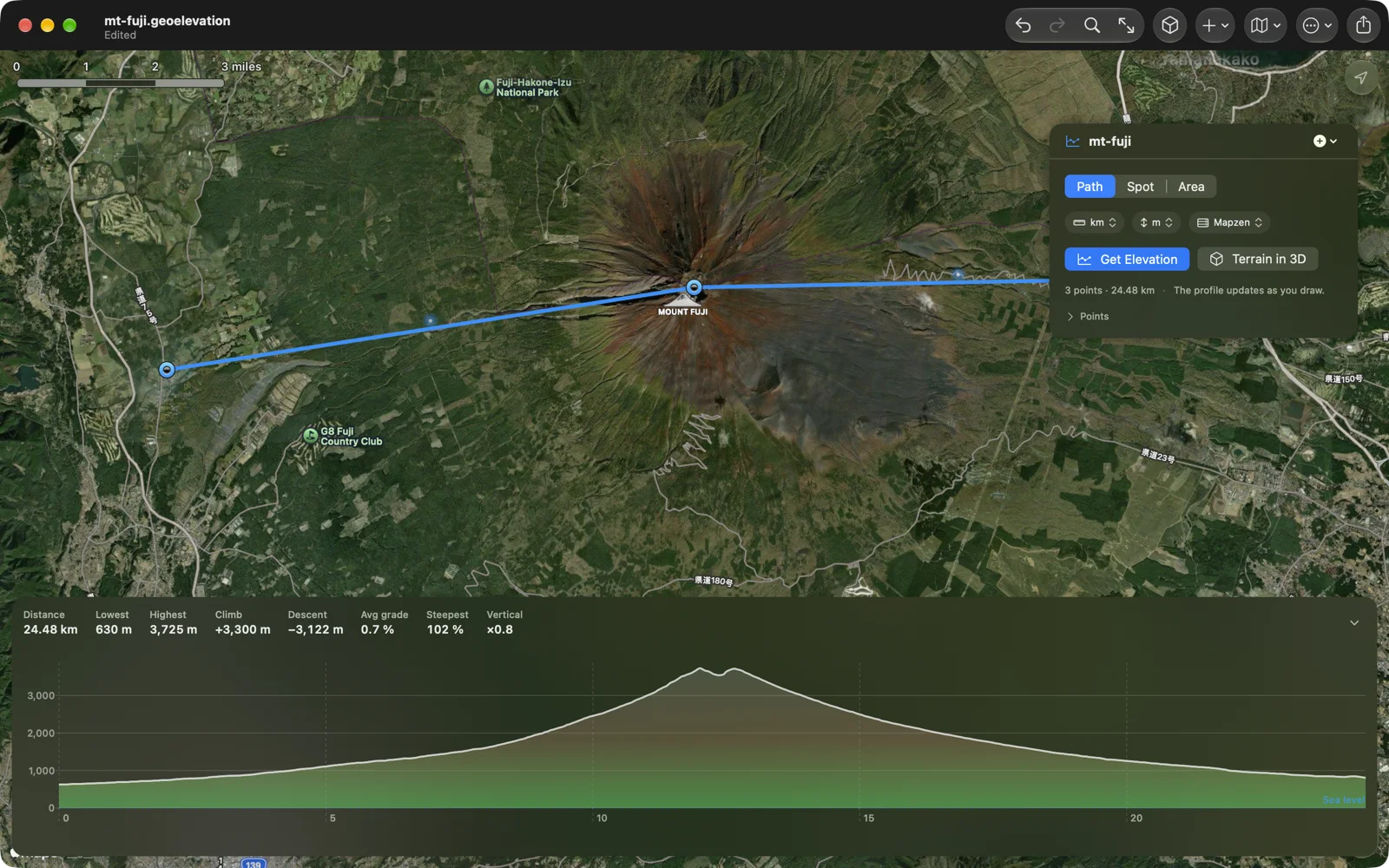
Task: Click the Lowest 630 m statistic
Action: 114,622
